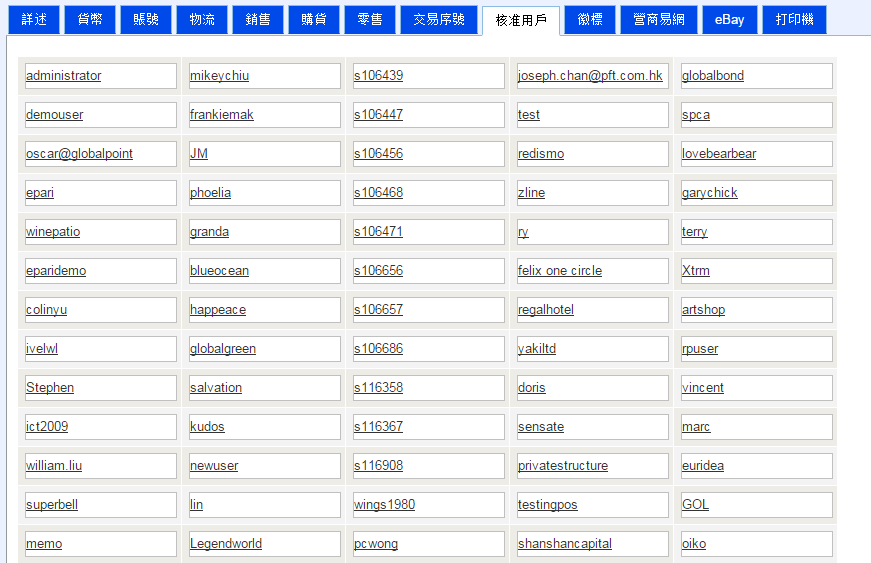This screenshot has width=871, height=563.
Task: Open user oscar@globalpoint
Action: click(x=79, y=153)
